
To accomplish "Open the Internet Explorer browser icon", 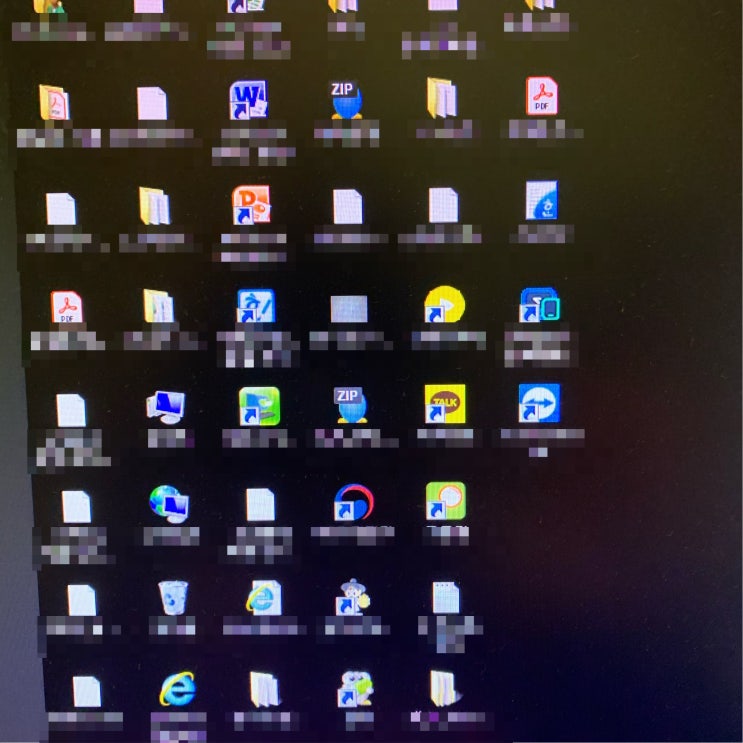I will (x=177, y=689).
